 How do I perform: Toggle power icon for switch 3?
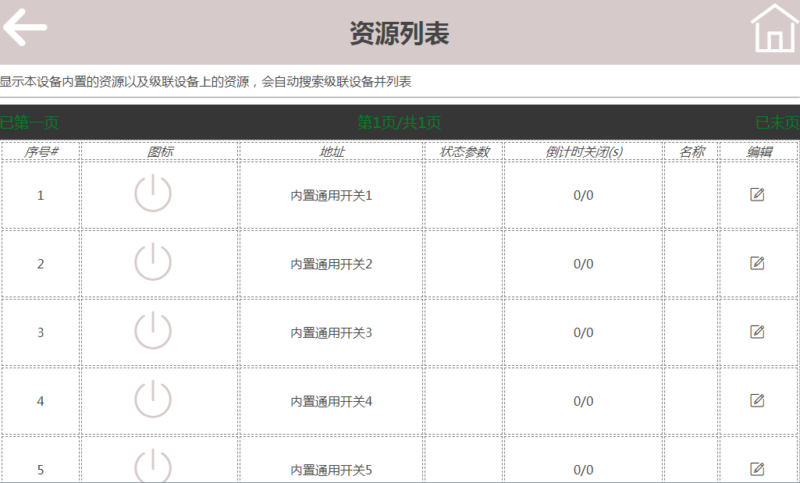click(153, 331)
